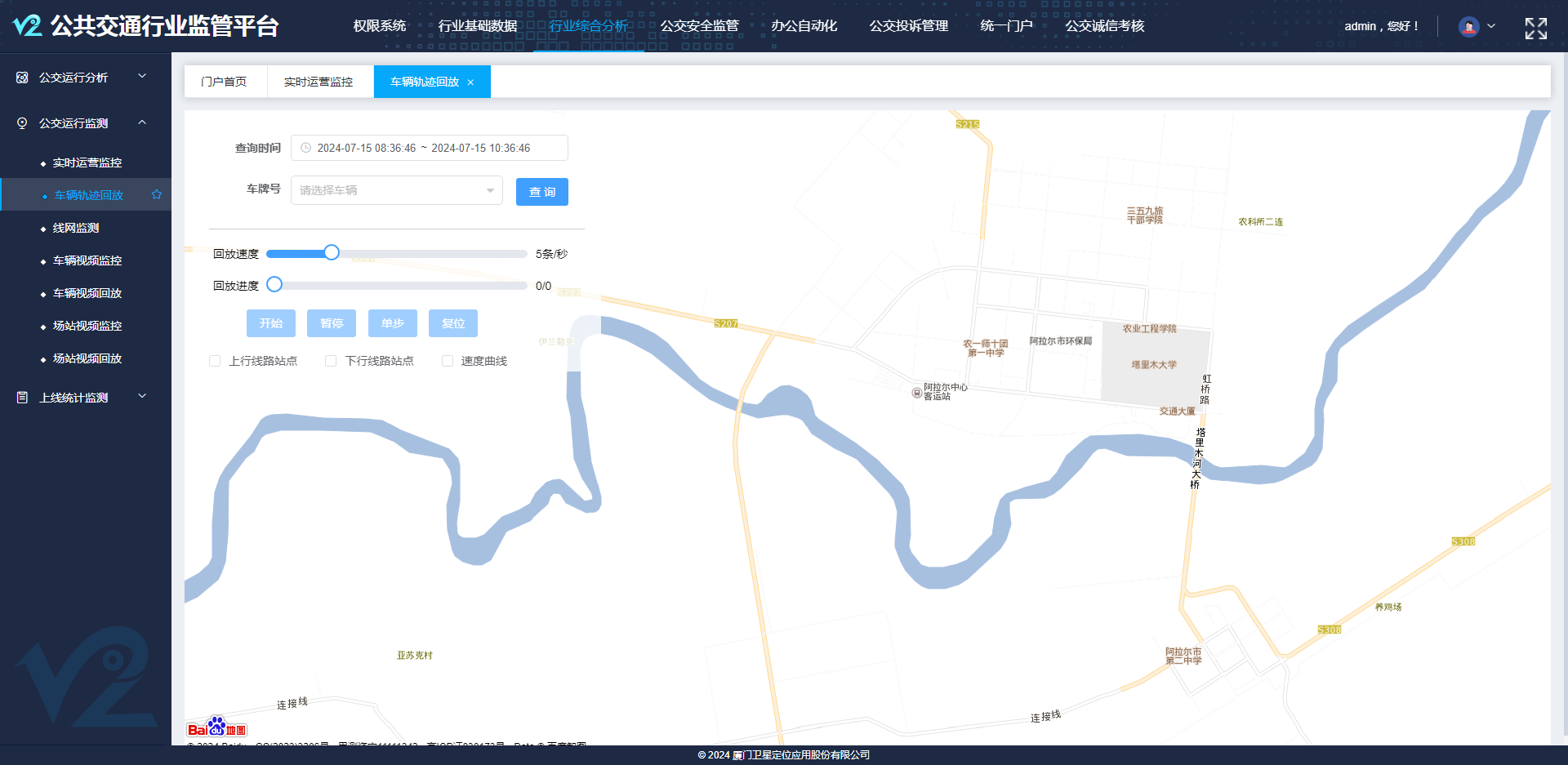The width and height of the screenshot is (1568, 765).
Task: Open the 车牌号 vehicle dropdown
Action: point(397,191)
